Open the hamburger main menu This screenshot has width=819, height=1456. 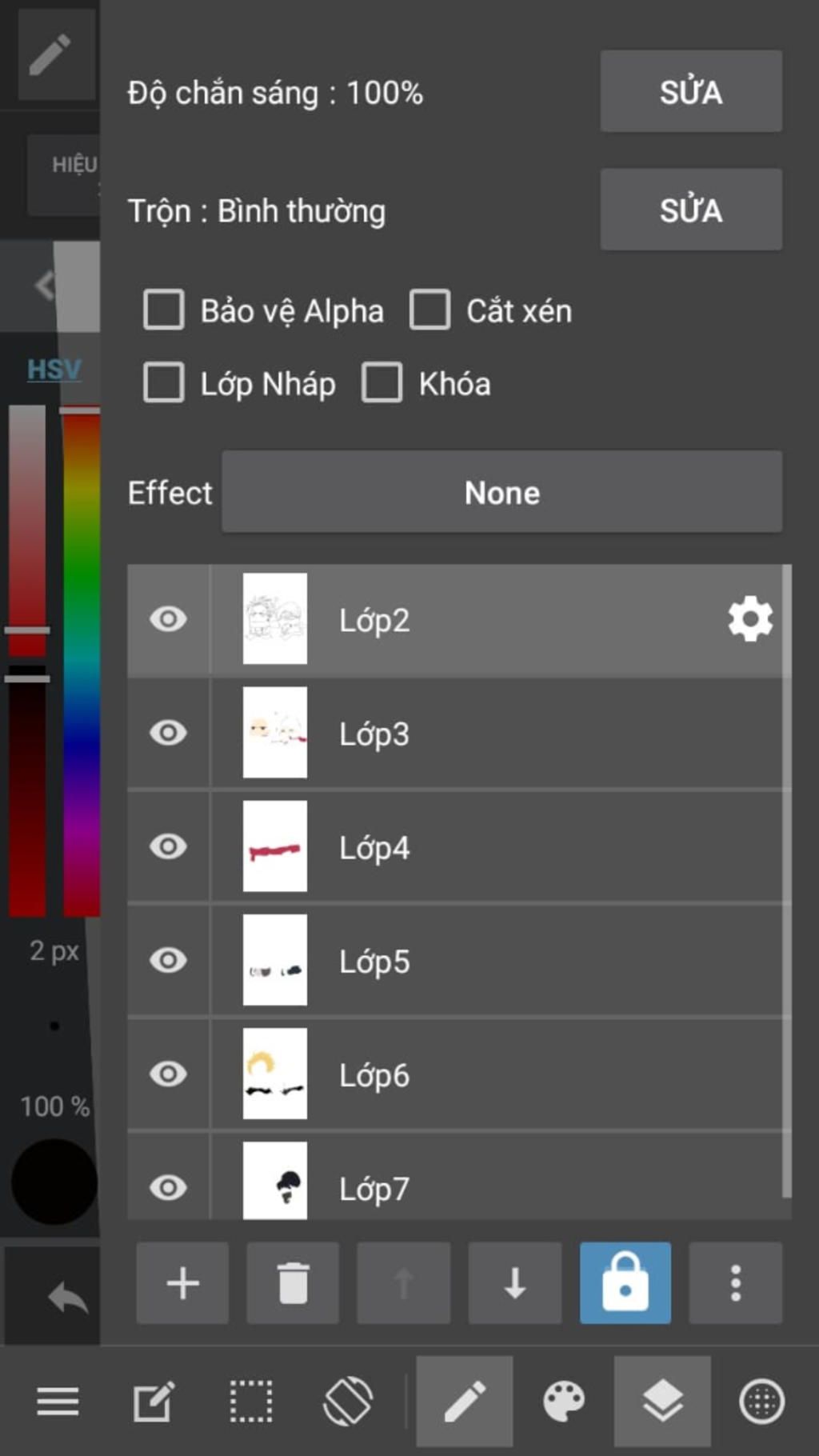(58, 1402)
